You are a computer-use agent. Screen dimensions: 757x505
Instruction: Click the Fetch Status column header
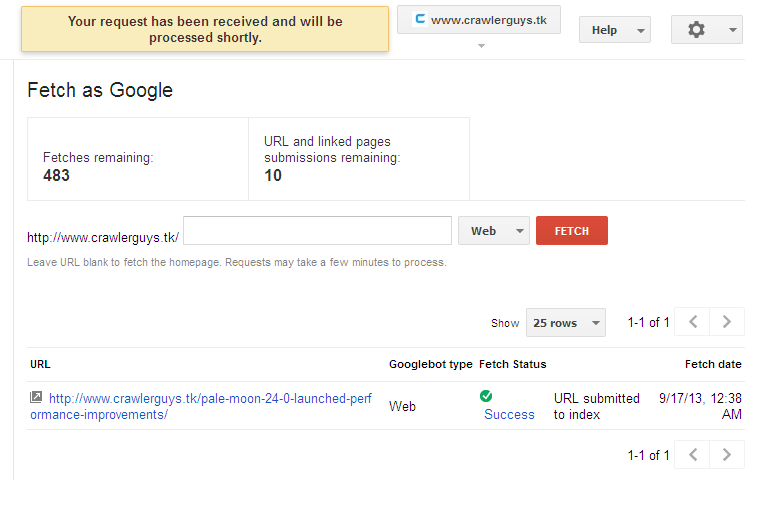(x=513, y=365)
